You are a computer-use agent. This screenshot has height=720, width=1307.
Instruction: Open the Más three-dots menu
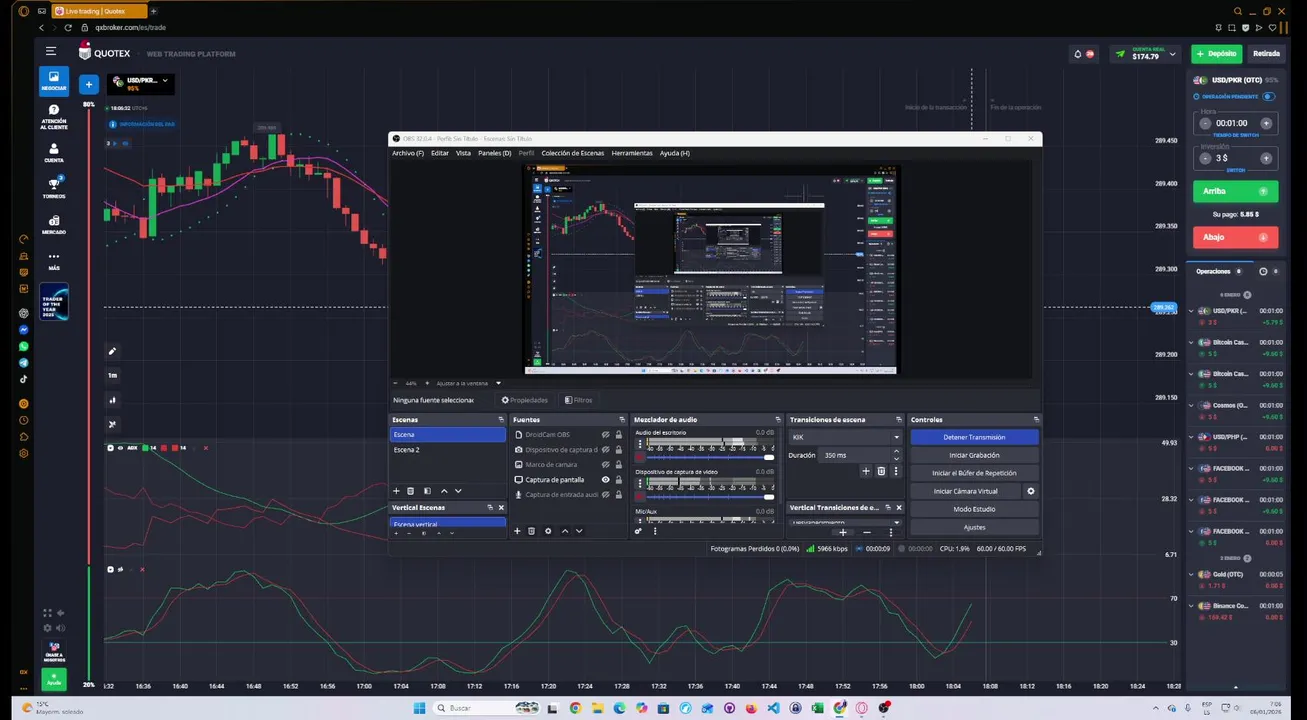[54, 260]
